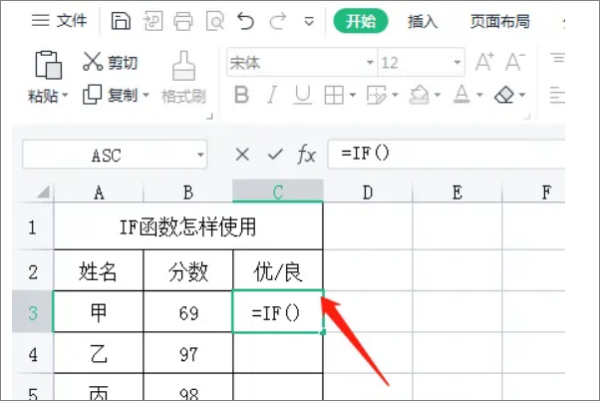The height and width of the screenshot is (401, 600).
Task: Click the Save icon in quick access toolbar
Action: pyautogui.click(x=121, y=21)
